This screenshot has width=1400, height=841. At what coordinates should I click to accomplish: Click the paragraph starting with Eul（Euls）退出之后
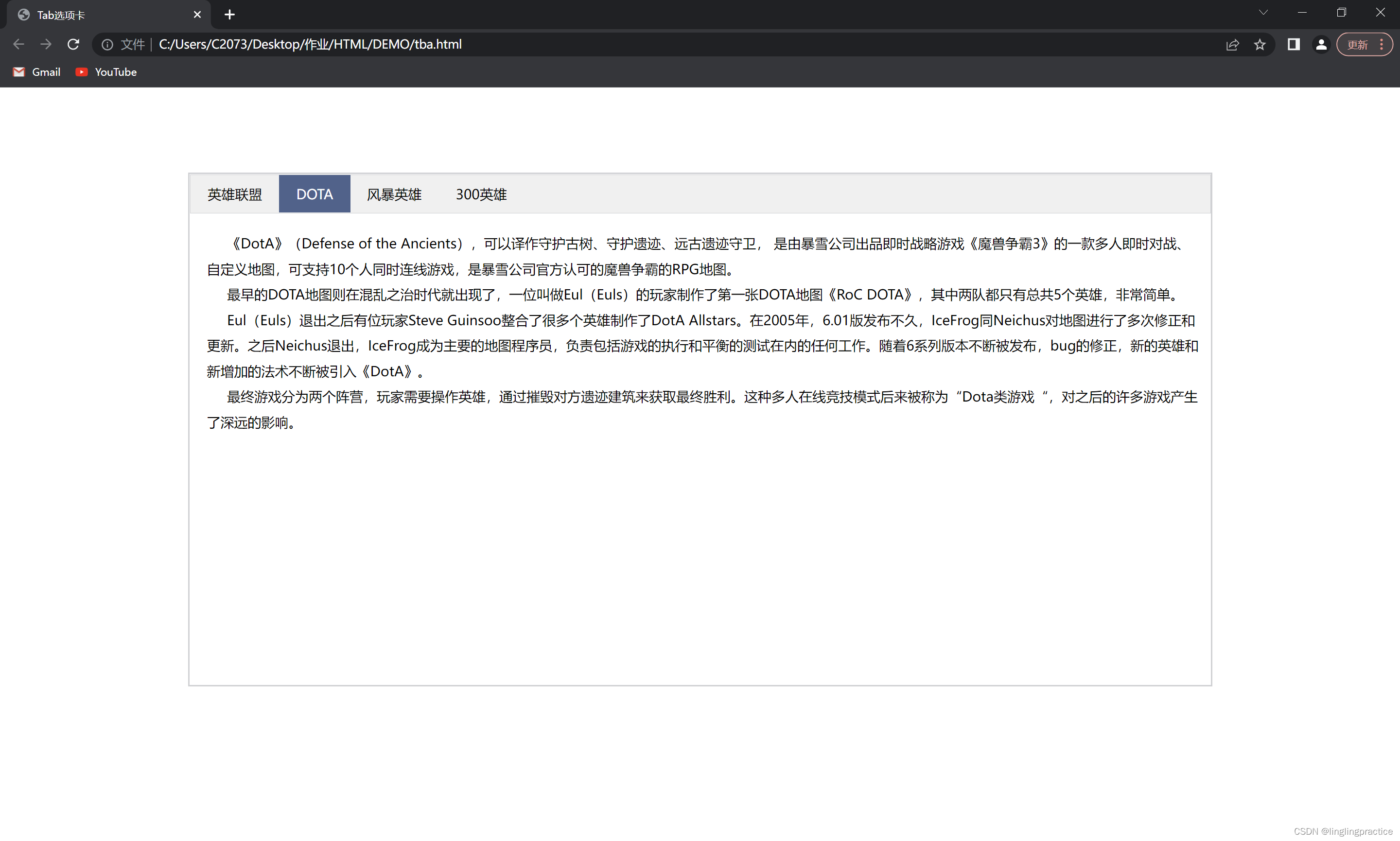click(702, 346)
